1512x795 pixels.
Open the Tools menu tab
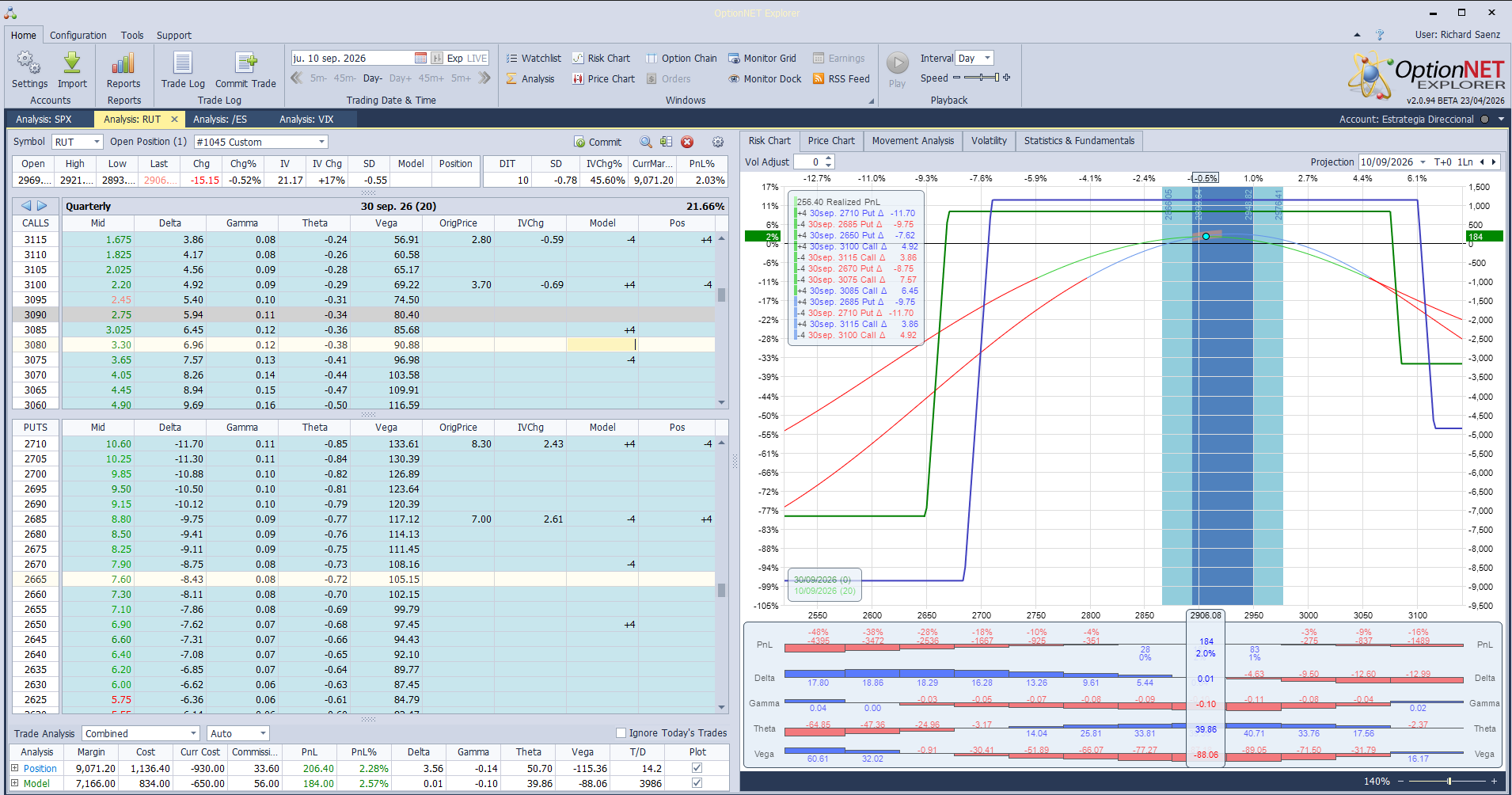coord(132,35)
